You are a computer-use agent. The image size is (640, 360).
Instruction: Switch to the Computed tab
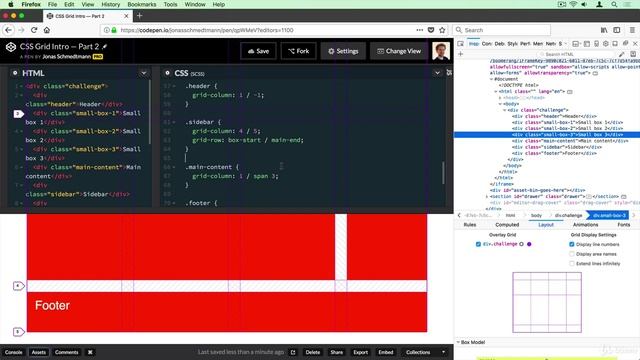[x=507, y=225]
